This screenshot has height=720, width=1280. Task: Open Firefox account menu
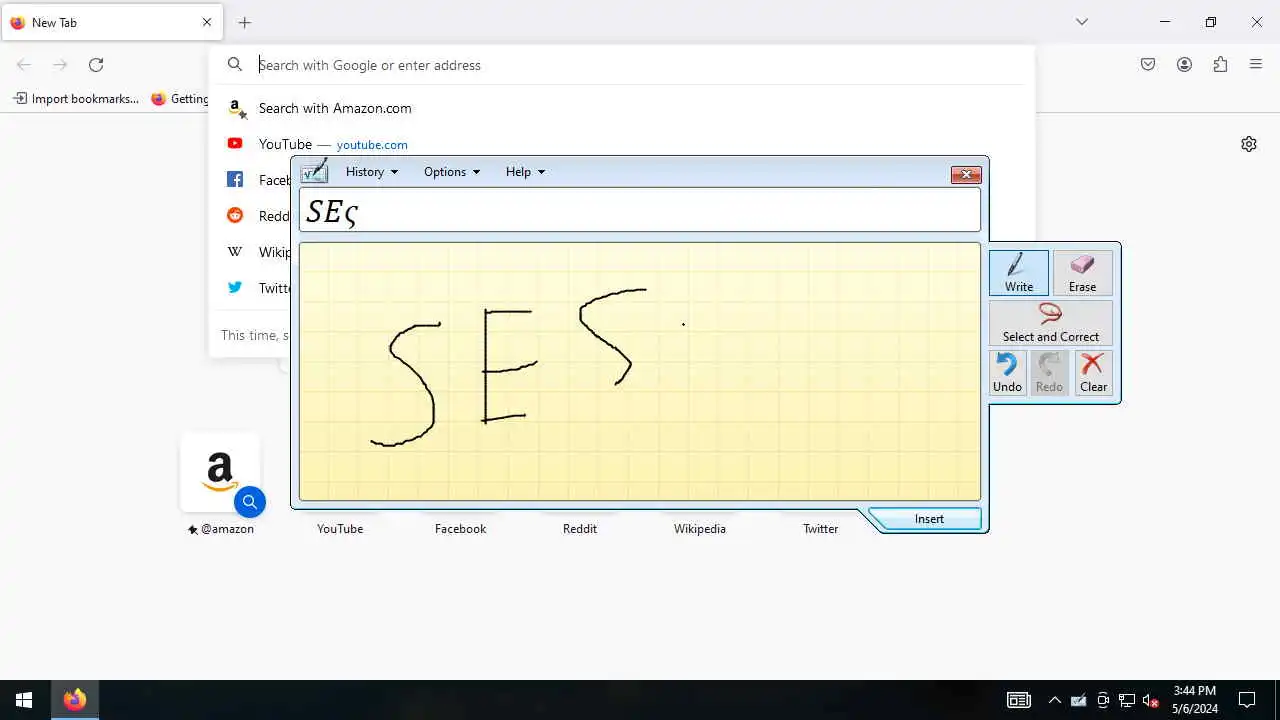pos(1184,65)
